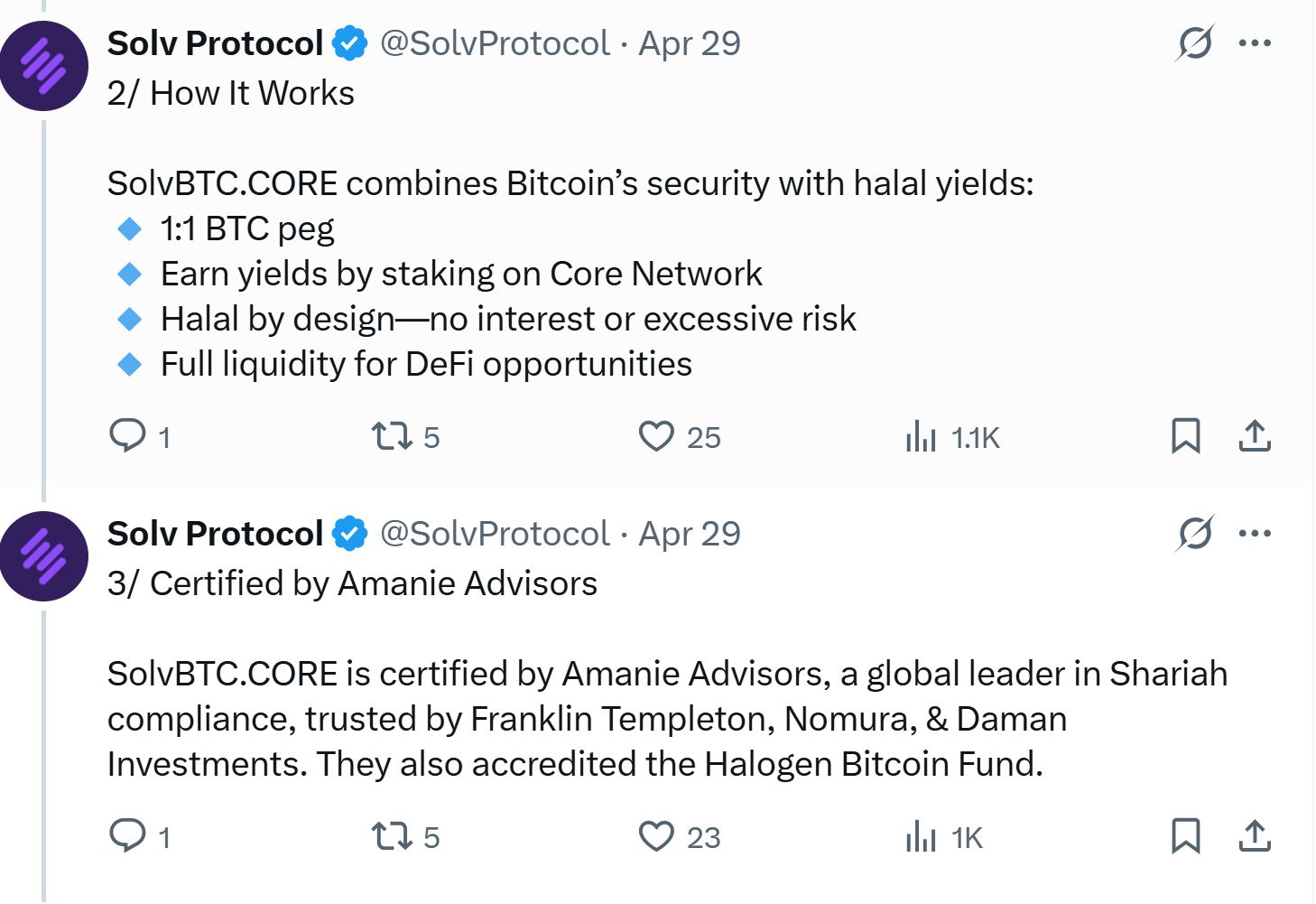Screen dimensions: 1316x904
Task: Open the more options menu on the second tweet
Action: point(1256,533)
